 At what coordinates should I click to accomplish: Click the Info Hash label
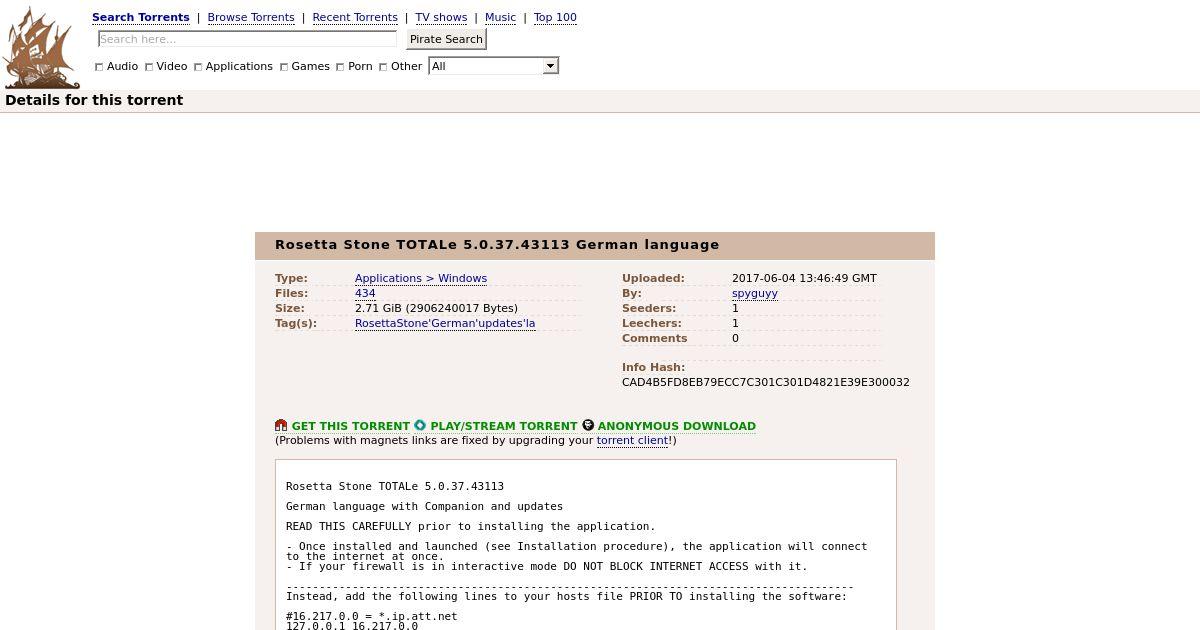(653, 367)
